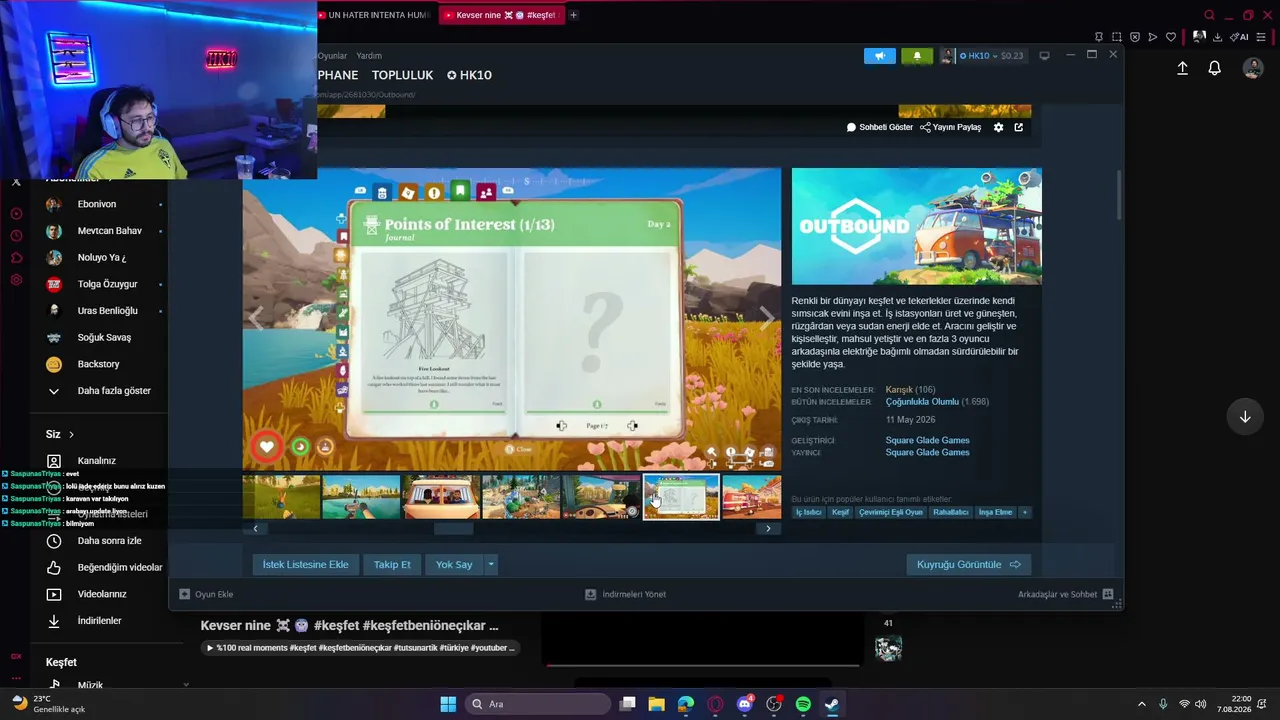The width and height of the screenshot is (1280, 720).
Task: Open the TOPLULUK Steam menu
Action: tap(403, 75)
